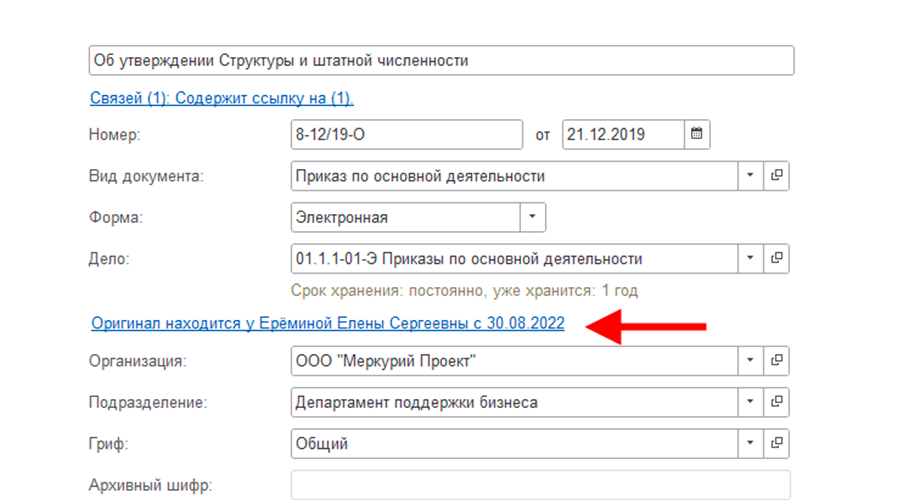The width and height of the screenshot is (900, 500).
Task: Select the Номер field 8-12/19-О
Action: (x=407, y=134)
